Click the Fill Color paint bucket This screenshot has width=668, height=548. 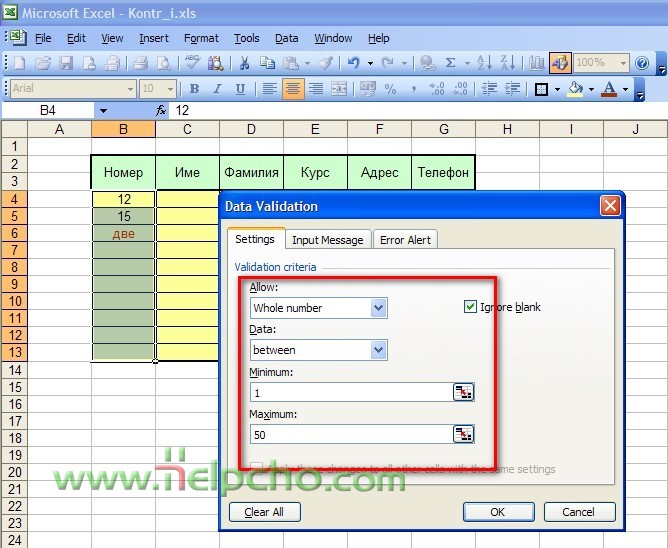coord(574,89)
